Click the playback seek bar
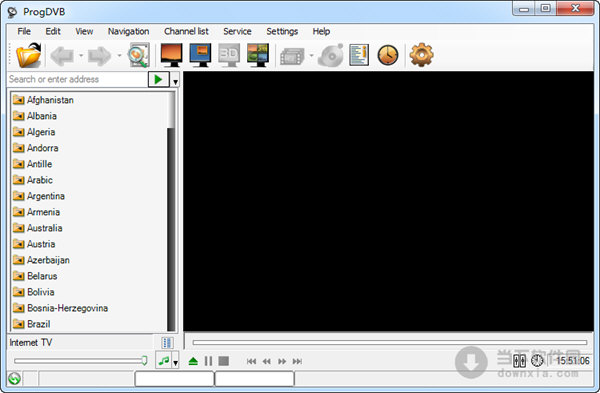This screenshot has height=393, width=600. (390, 342)
